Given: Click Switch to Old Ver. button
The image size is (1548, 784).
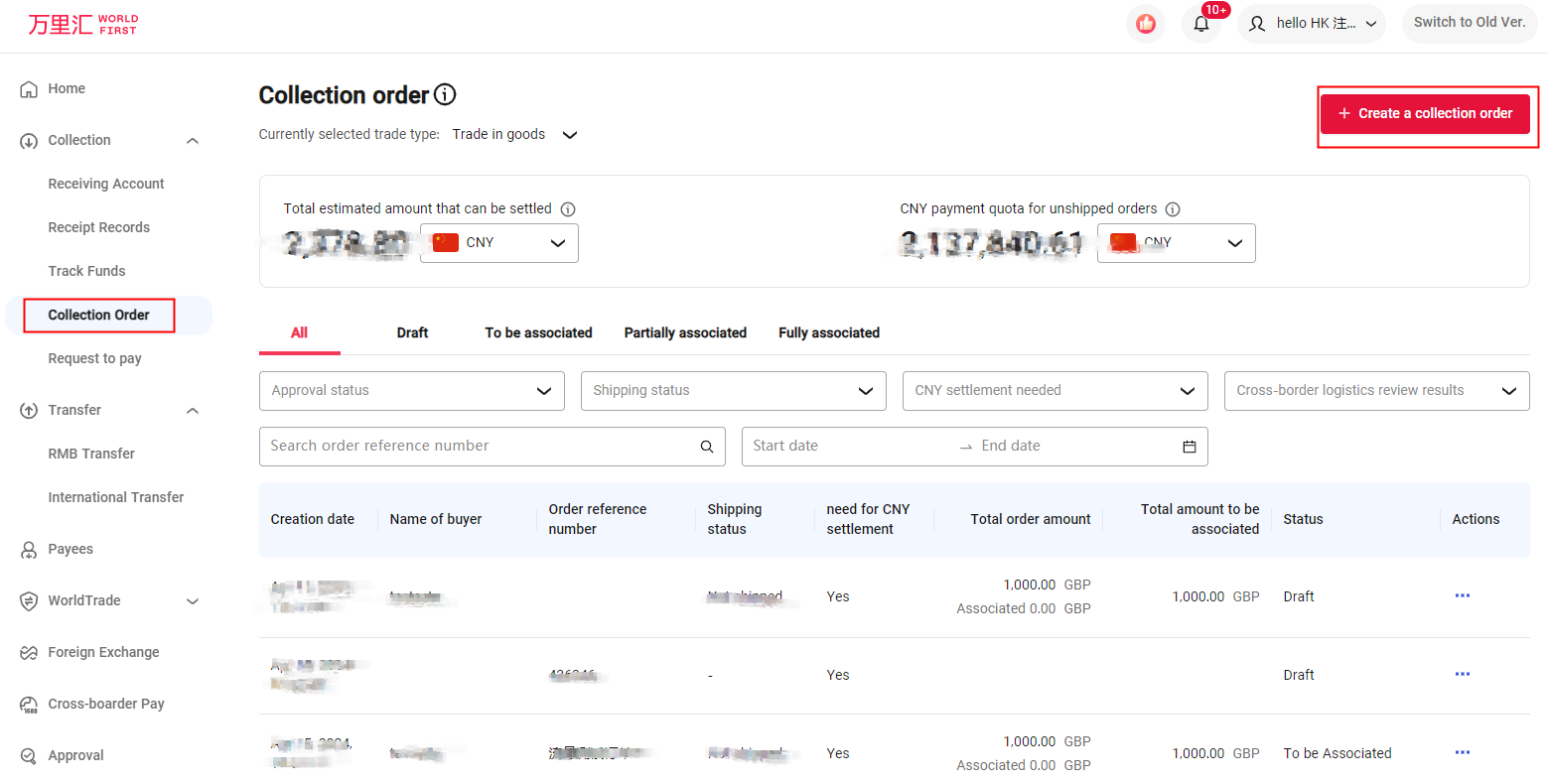Looking at the screenshot, I should (1469, 23).
